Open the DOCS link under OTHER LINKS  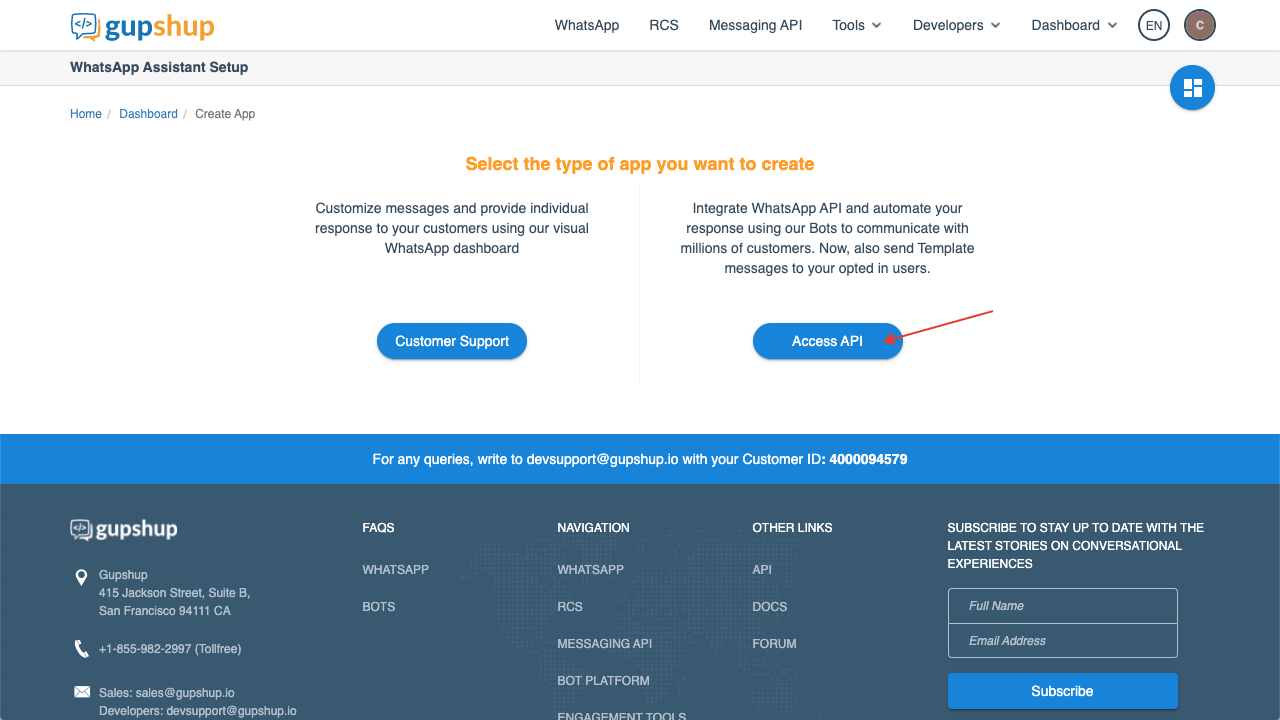click(x=770, y=607)
